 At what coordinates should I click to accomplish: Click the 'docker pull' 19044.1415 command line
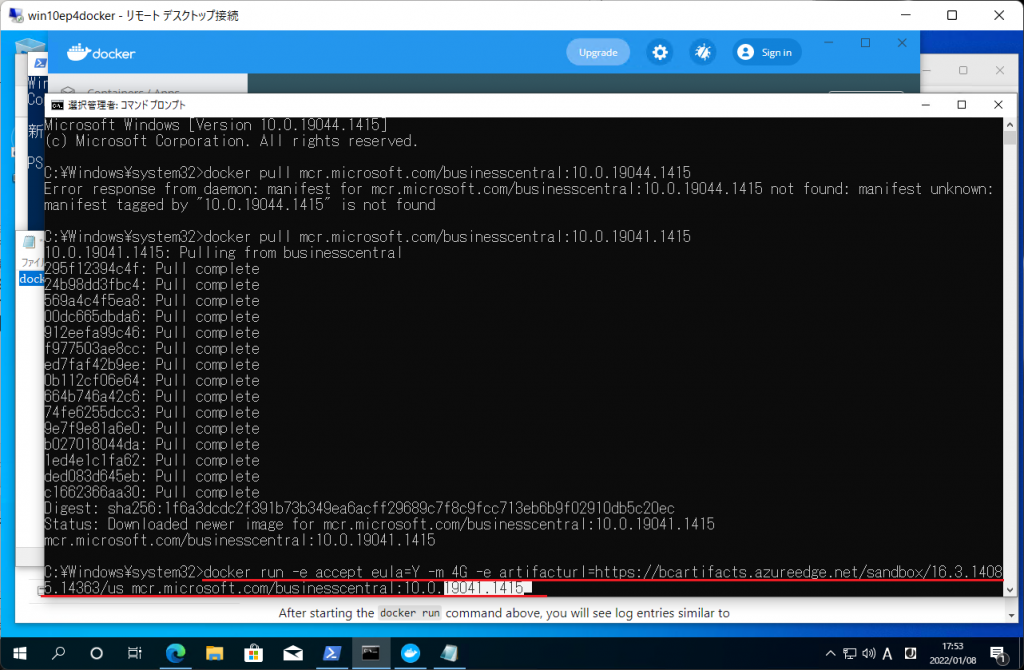[x=367, y=173]
